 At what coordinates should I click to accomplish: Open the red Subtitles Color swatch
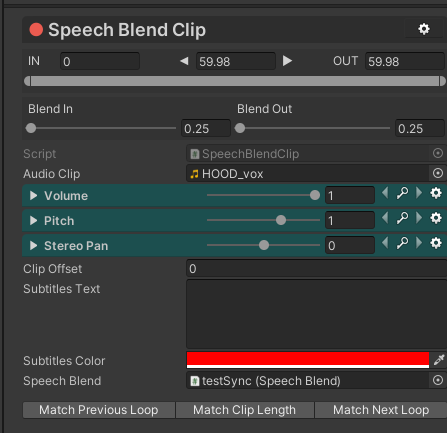click(308, 360)
